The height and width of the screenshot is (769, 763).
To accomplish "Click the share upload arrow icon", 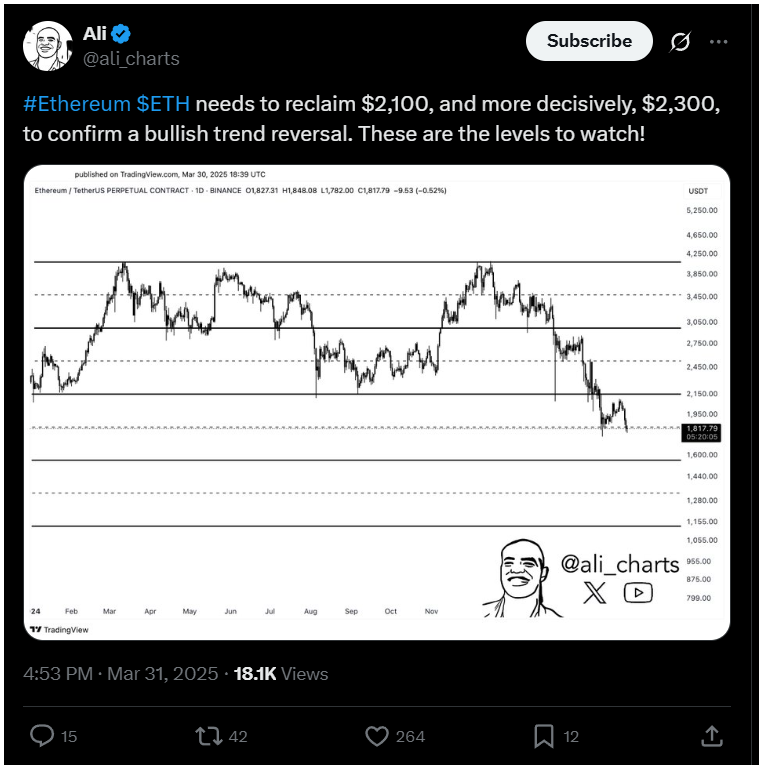I will click(x=712, y=736).
